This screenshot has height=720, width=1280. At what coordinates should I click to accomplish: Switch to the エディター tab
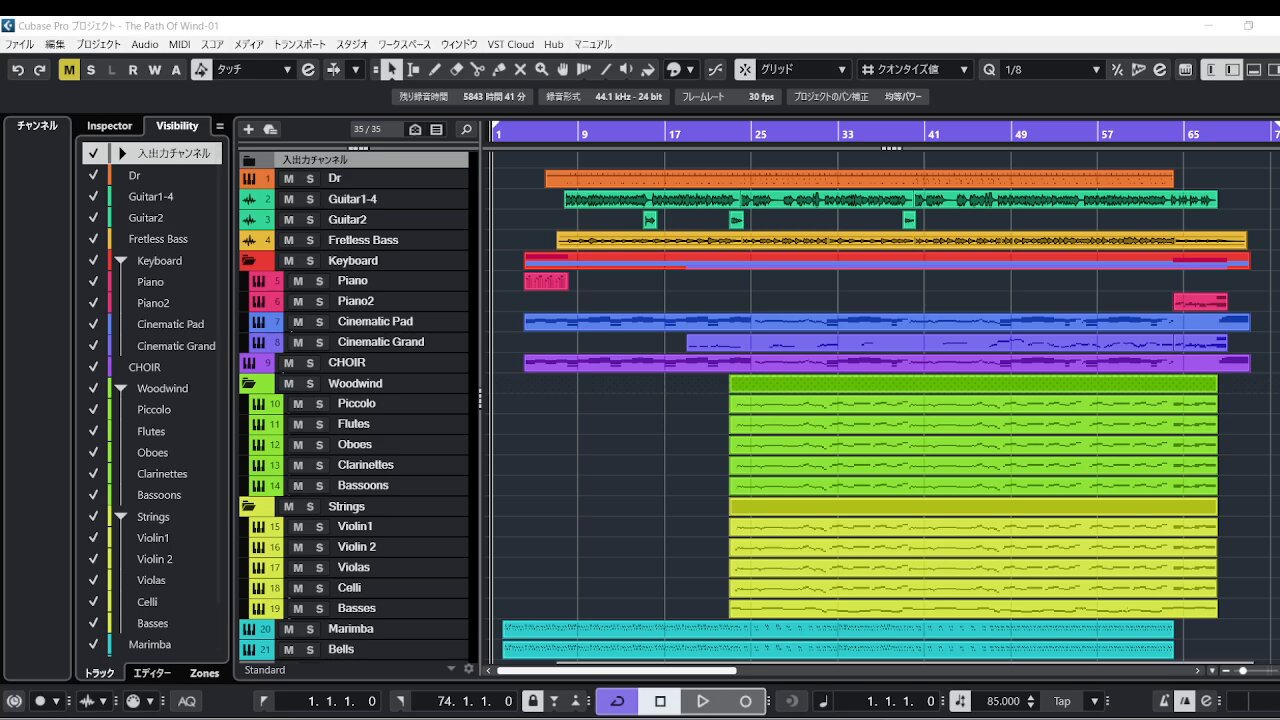point(152,673)
